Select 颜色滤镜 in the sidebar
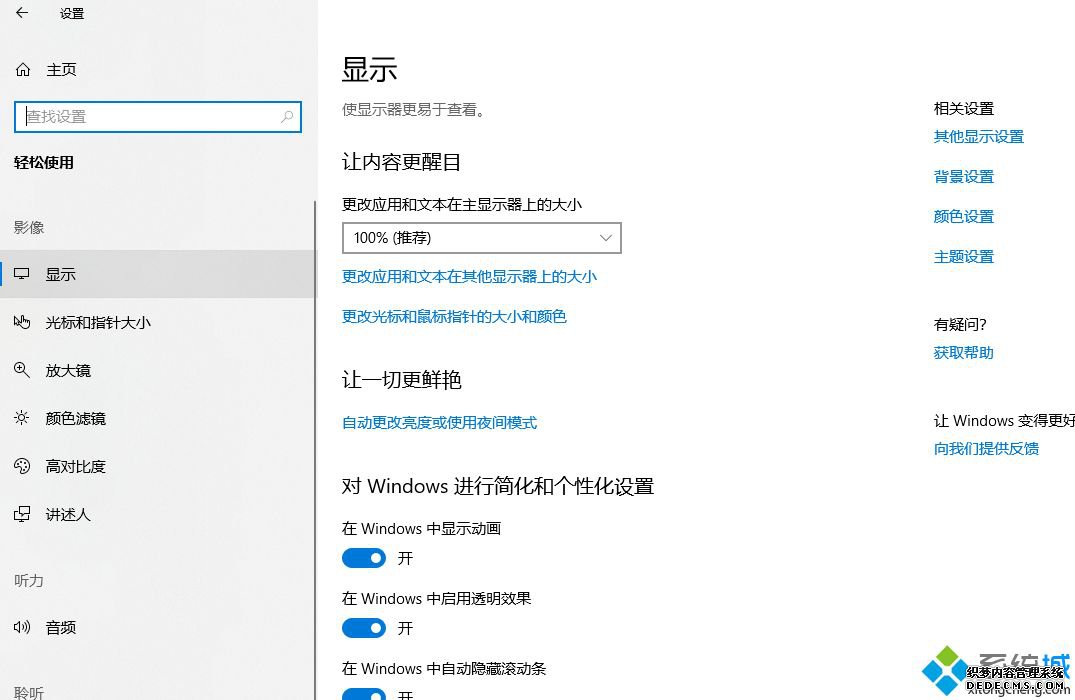1075x700 pixels. (158, 418)
